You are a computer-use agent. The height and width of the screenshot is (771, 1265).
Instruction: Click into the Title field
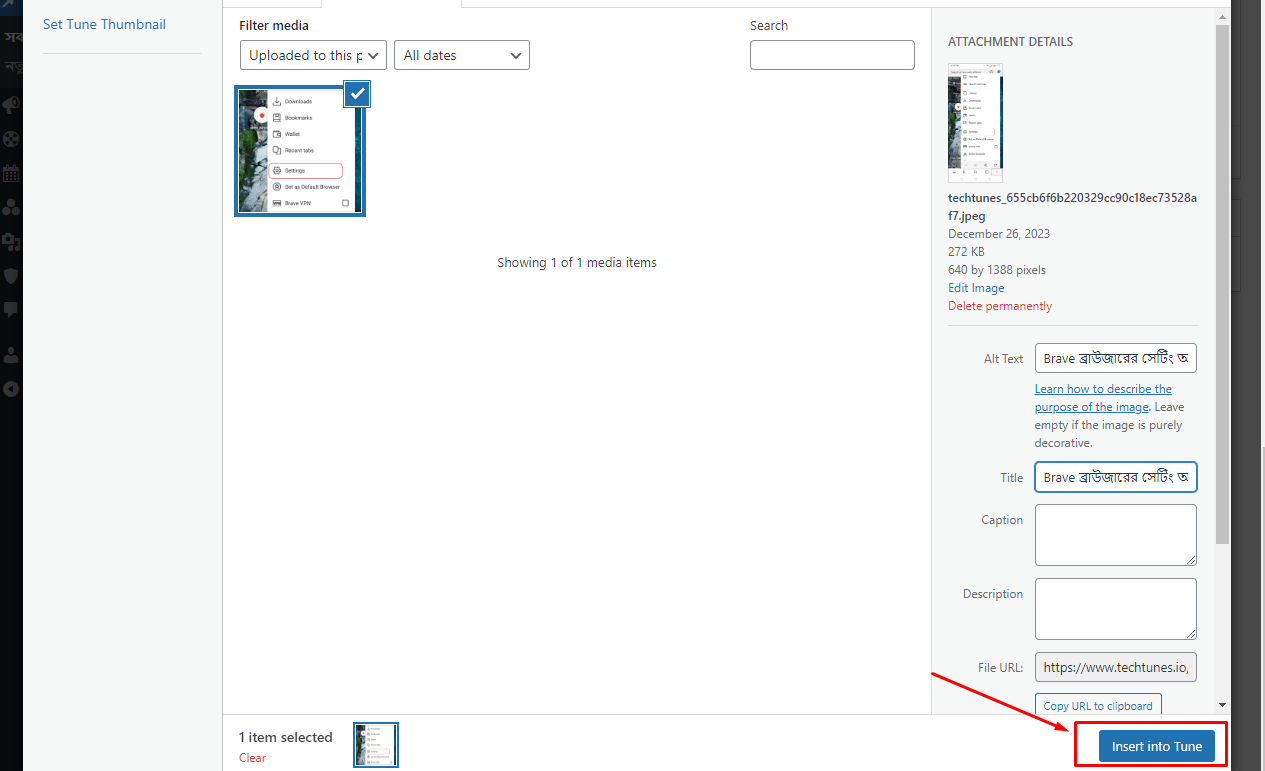point(1115,477)
